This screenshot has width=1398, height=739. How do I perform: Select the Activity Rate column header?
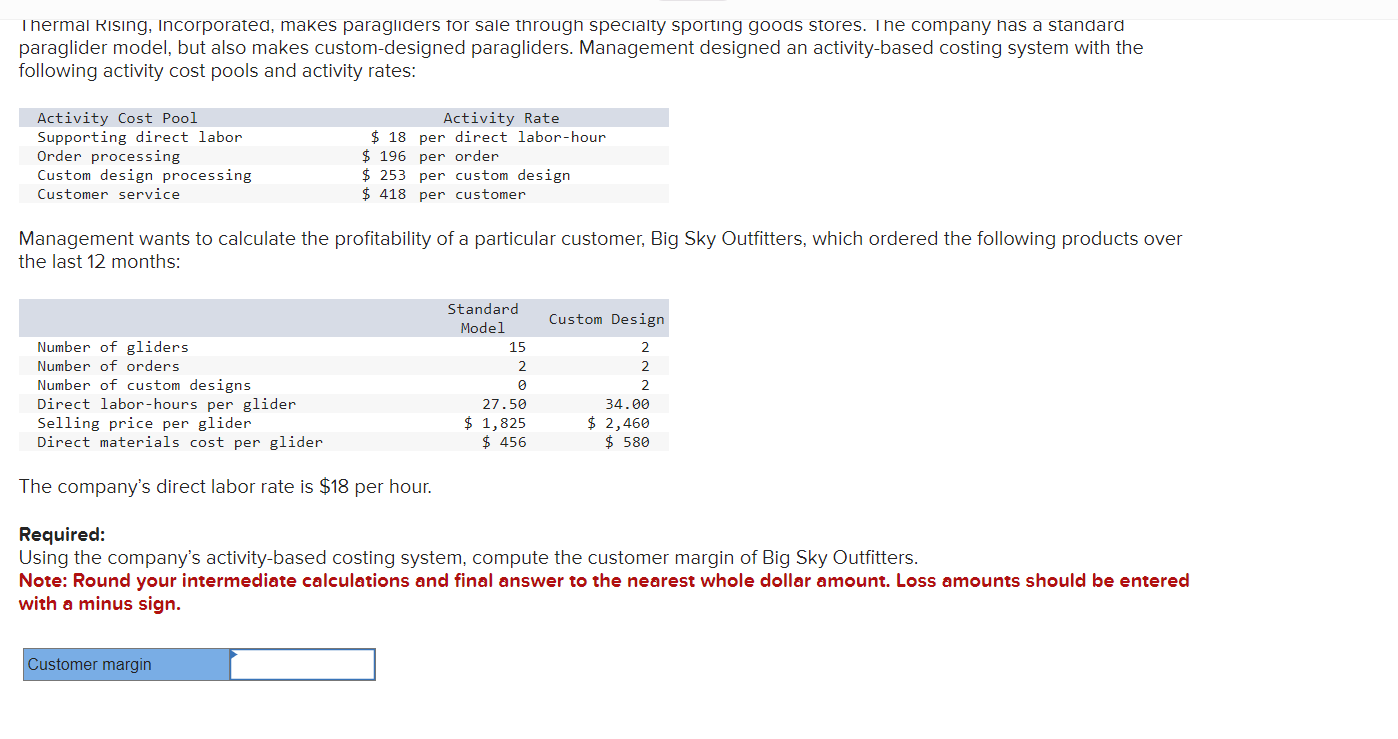tap(501, 118)
